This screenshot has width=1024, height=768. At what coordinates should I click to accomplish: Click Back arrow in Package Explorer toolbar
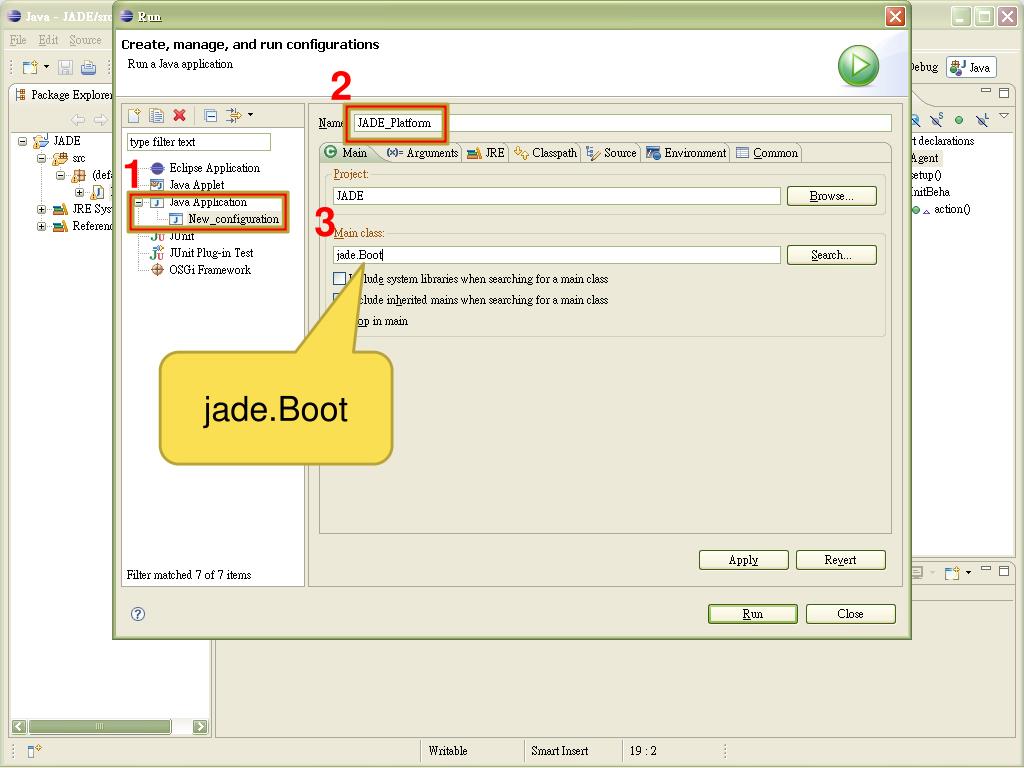click(78, 120)
